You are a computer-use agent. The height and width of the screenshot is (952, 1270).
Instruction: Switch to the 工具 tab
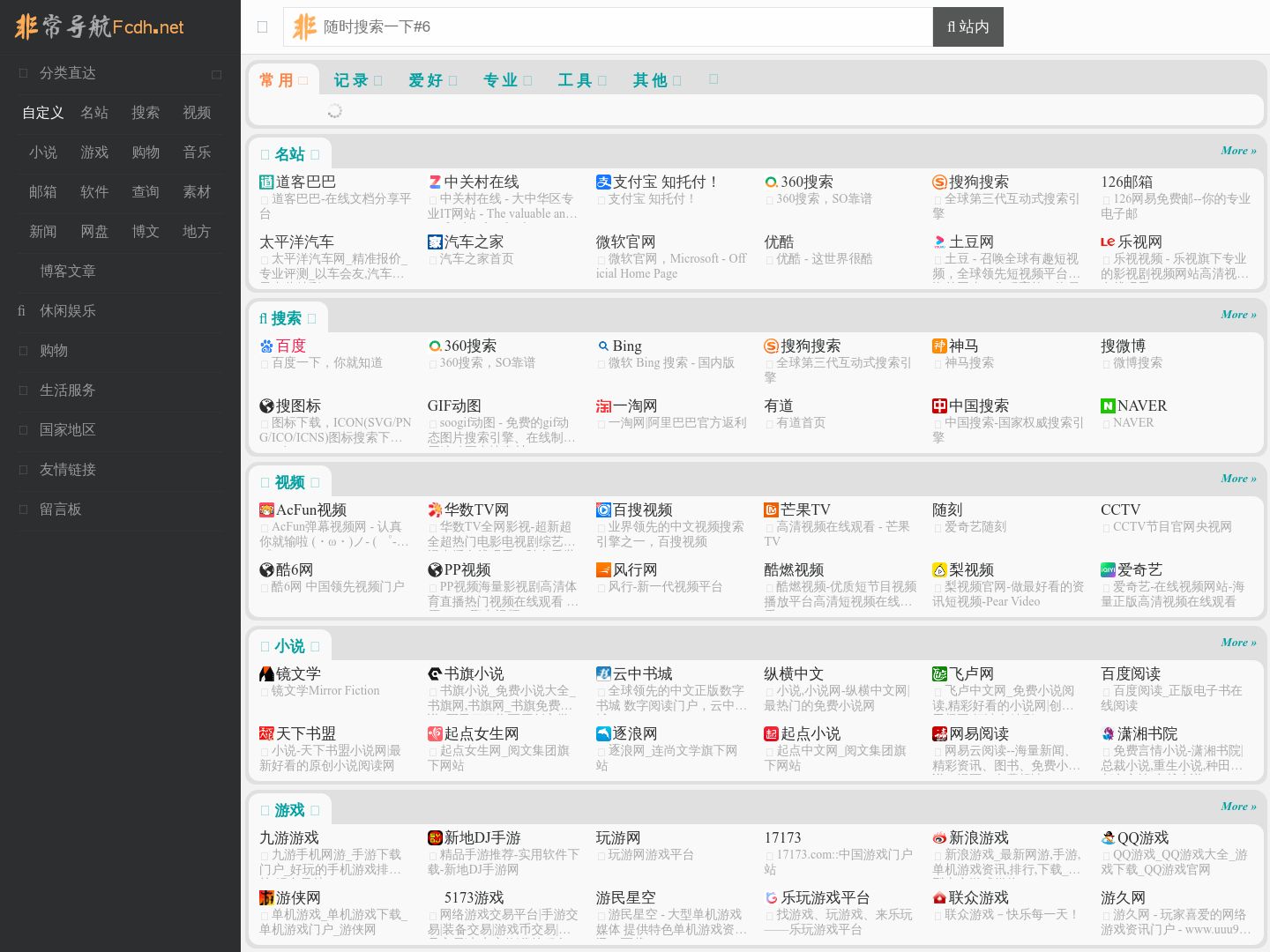tap(582, 80)
